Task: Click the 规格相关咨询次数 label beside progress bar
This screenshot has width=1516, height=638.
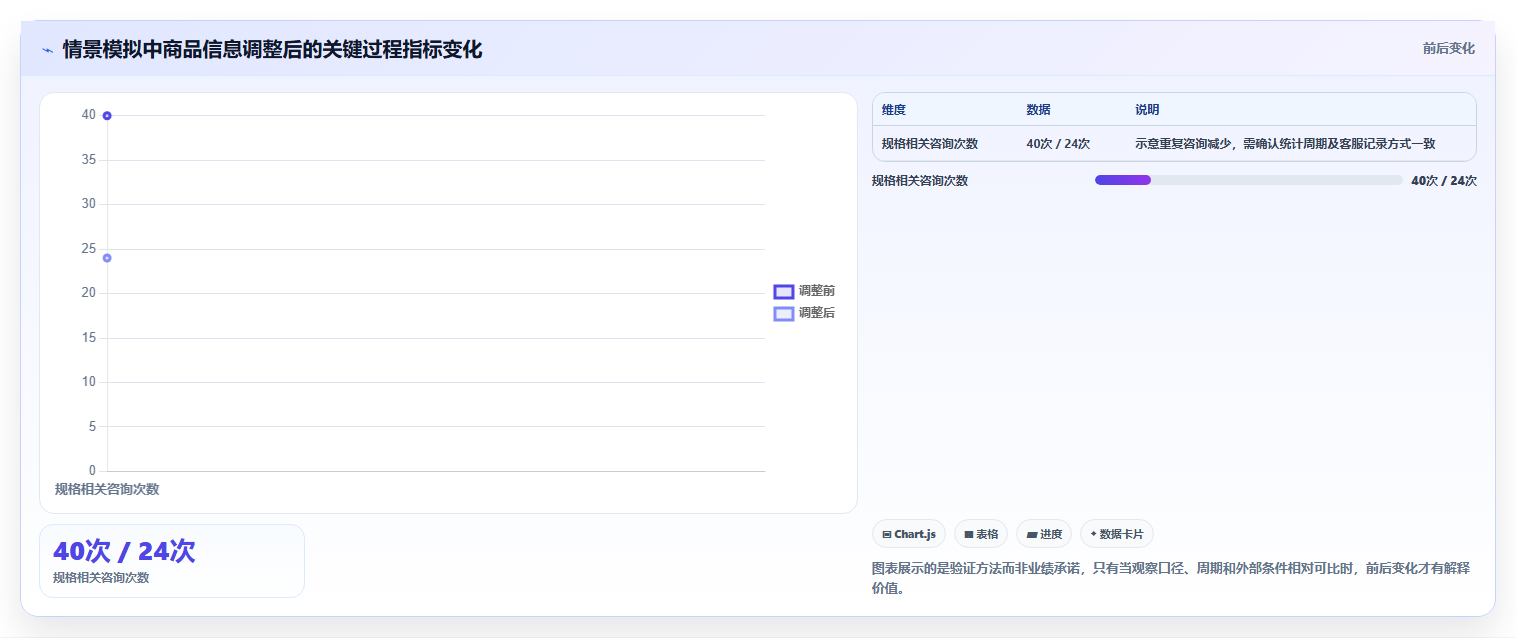Action: (920, 181)
